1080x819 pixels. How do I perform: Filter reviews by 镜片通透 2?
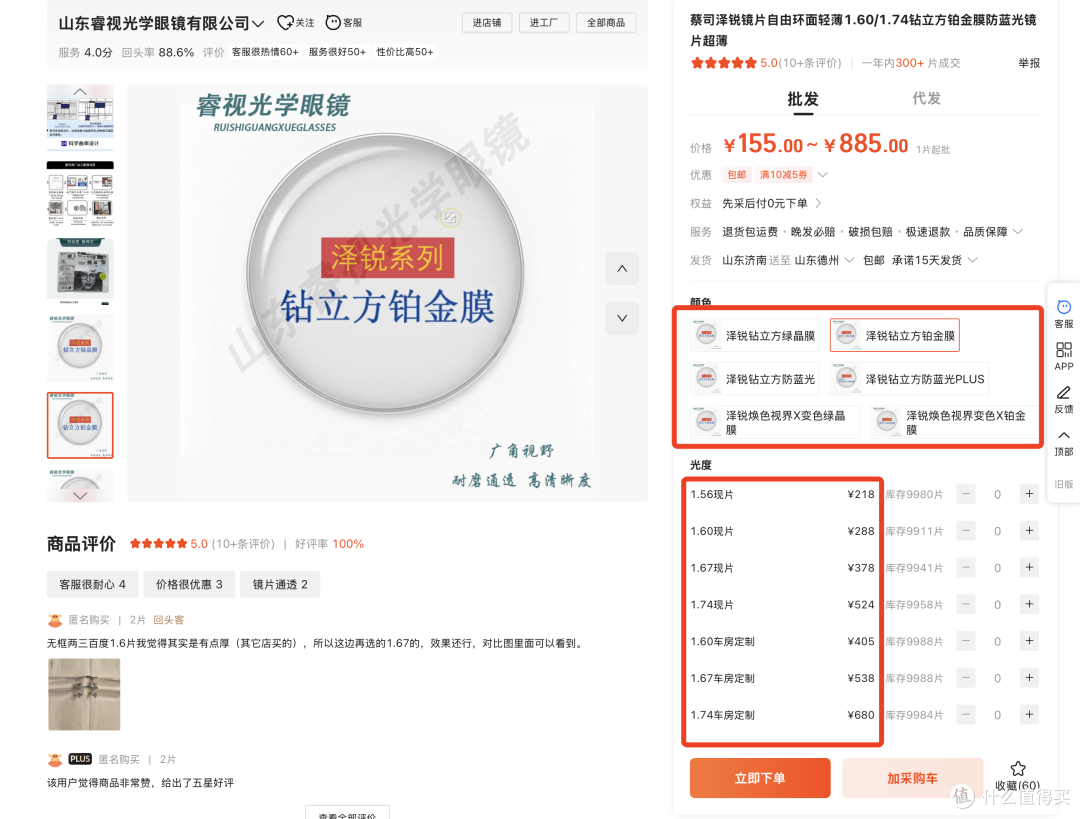click(280, 584)
